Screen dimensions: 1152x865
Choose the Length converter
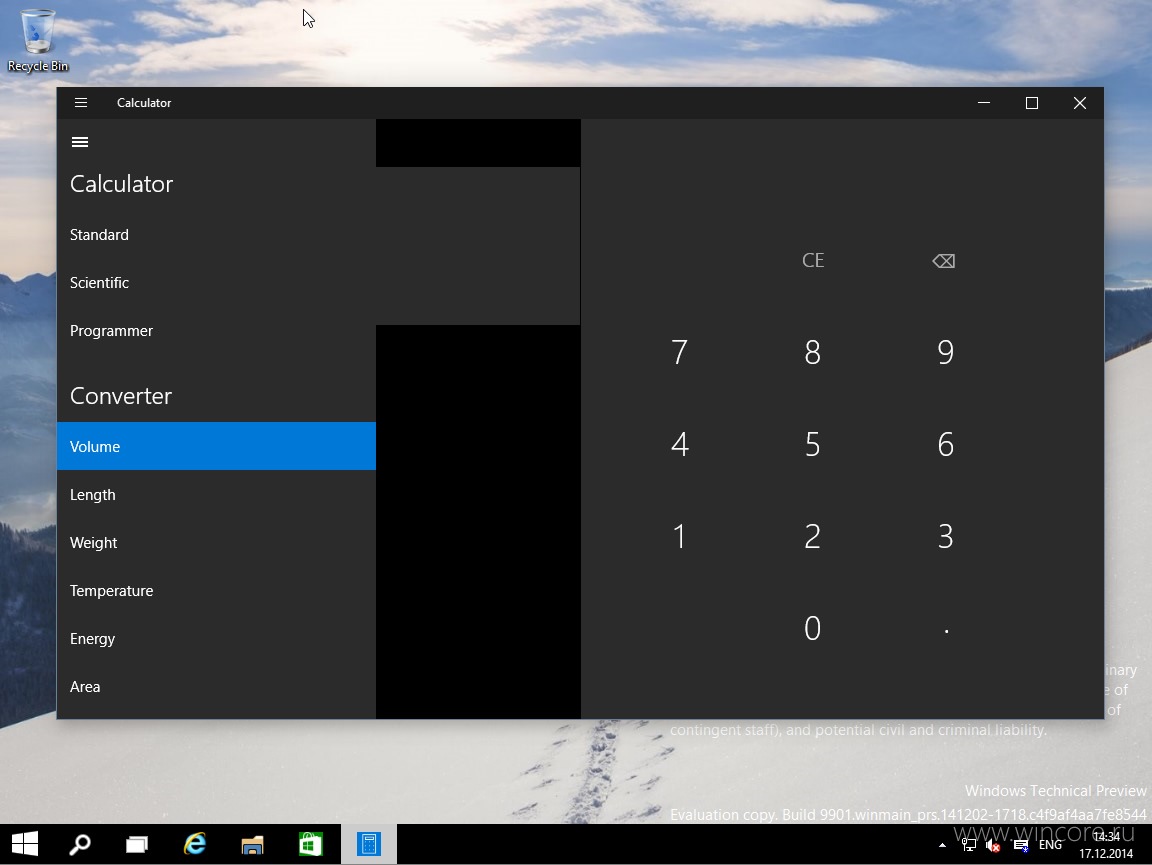click(216, 495)
